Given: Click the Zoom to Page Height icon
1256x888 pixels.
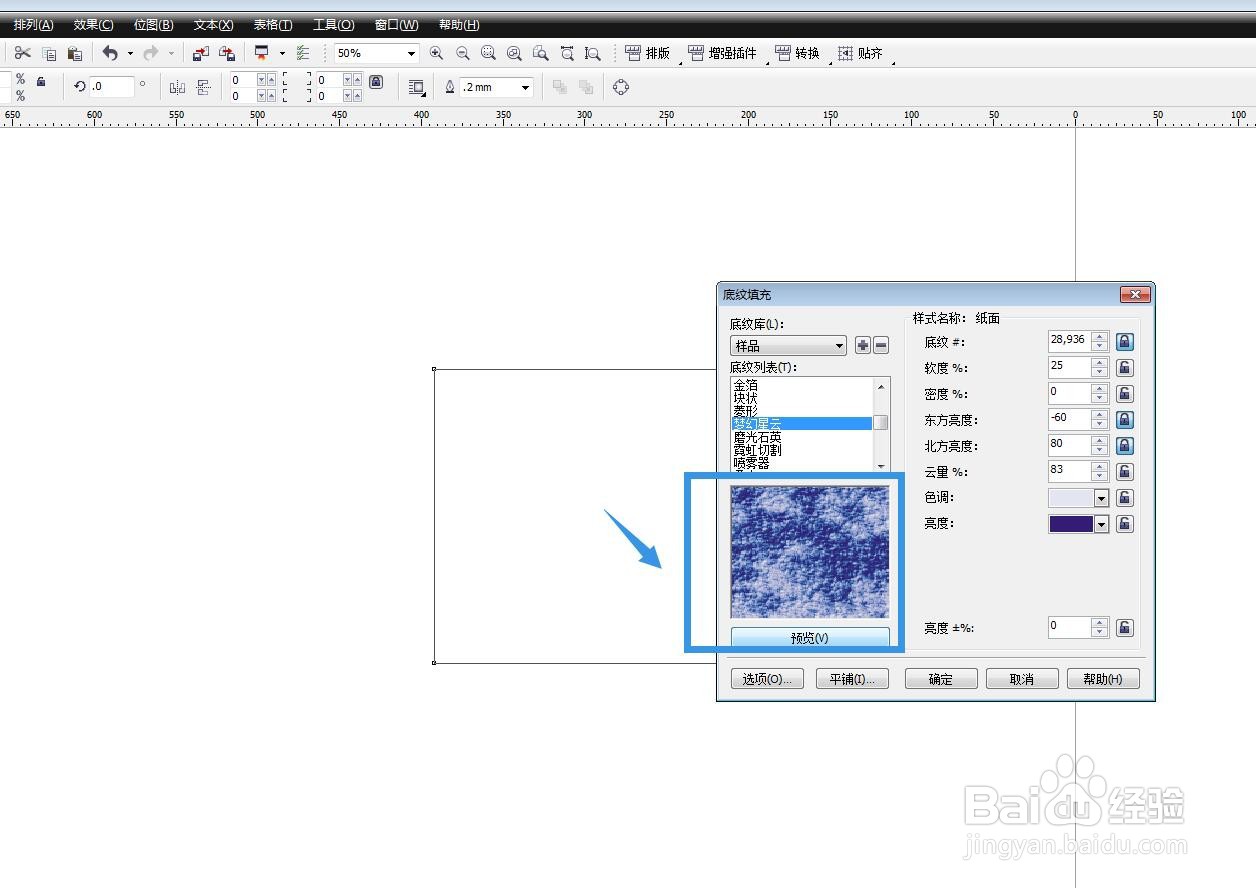Looking at the screenshot, I should pyautogui.click(x=593, y=53).
